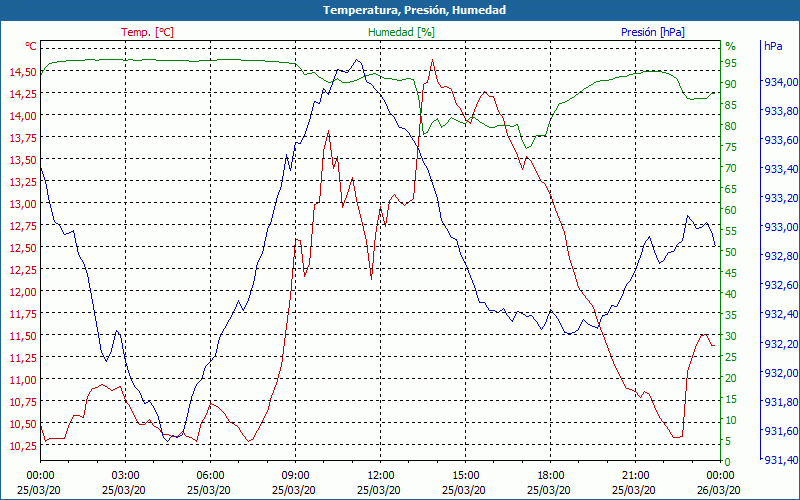The image size is (800, 500).
Task: Click the 12,25 temperature axis value
Action: (23, 269)
